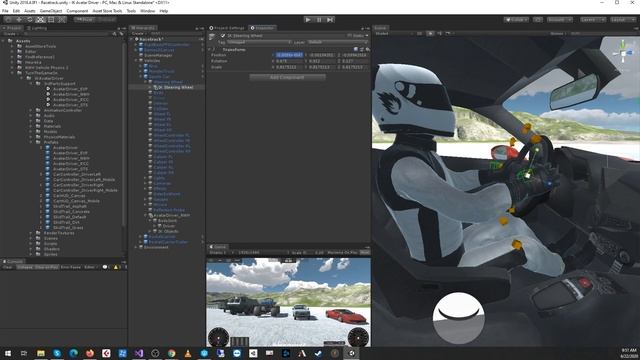Open VLC media player from the taskbar
The image size is (640, 360).
188,353
